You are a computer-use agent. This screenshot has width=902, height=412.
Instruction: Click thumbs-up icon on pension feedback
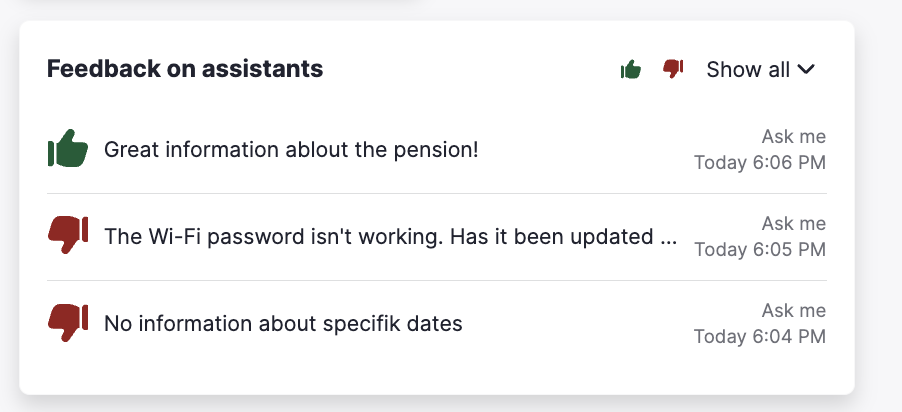pyautogui.click(x=68, y=148)
